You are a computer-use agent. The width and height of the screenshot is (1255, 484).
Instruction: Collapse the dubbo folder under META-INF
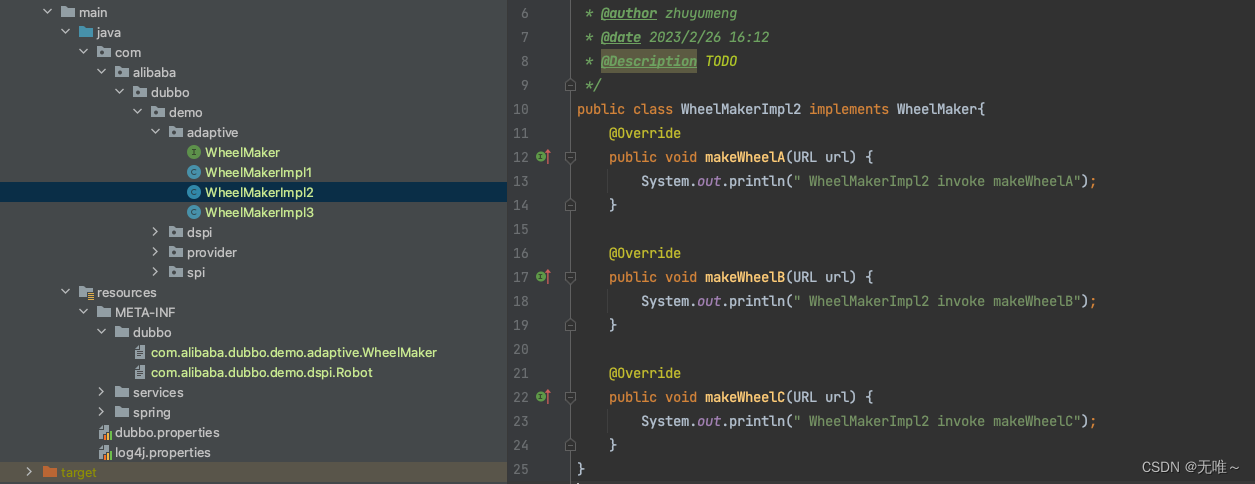(101, 332)
